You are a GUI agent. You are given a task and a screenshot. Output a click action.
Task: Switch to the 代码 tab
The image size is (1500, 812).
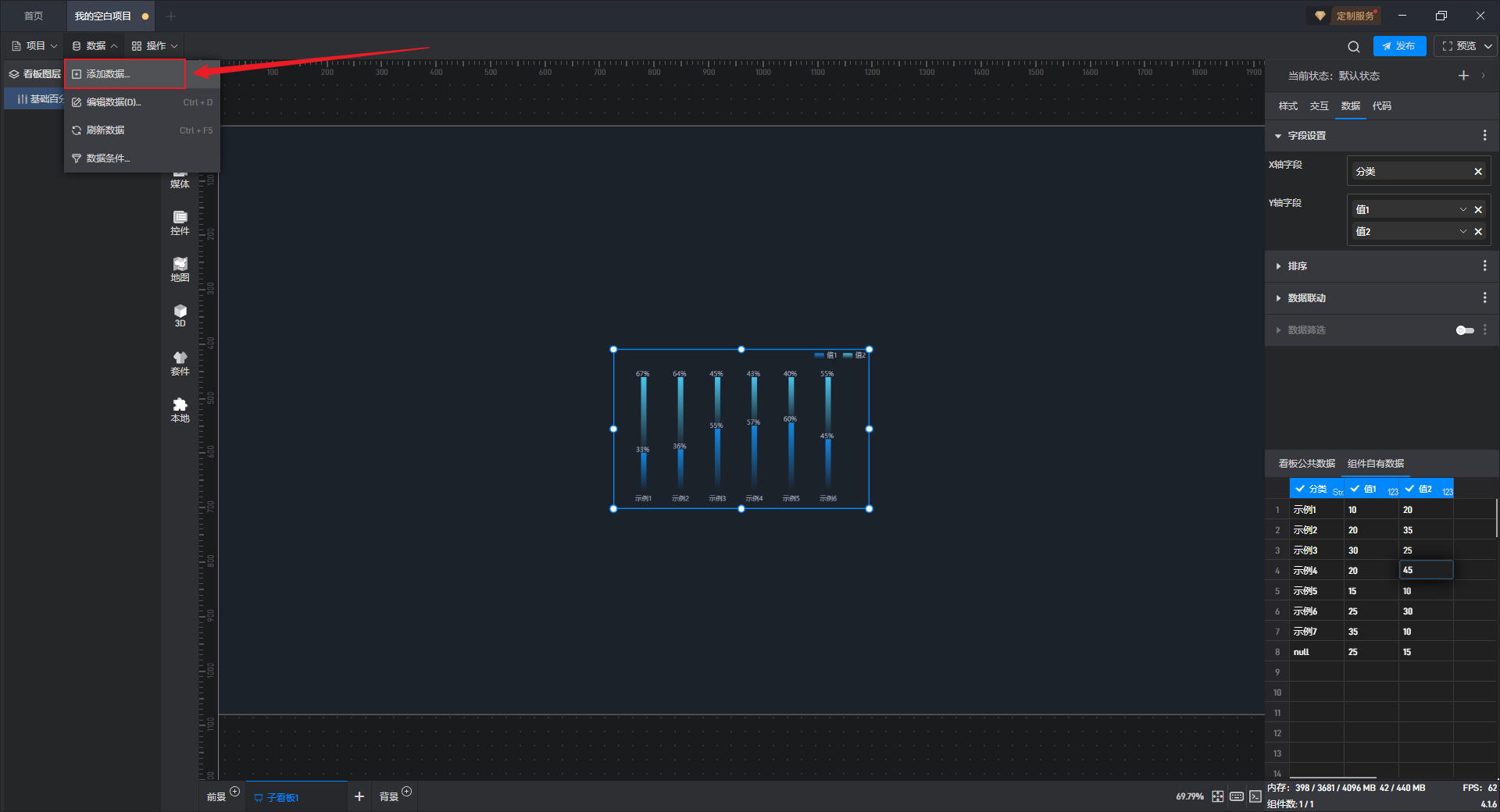[x=1382, y=106]
